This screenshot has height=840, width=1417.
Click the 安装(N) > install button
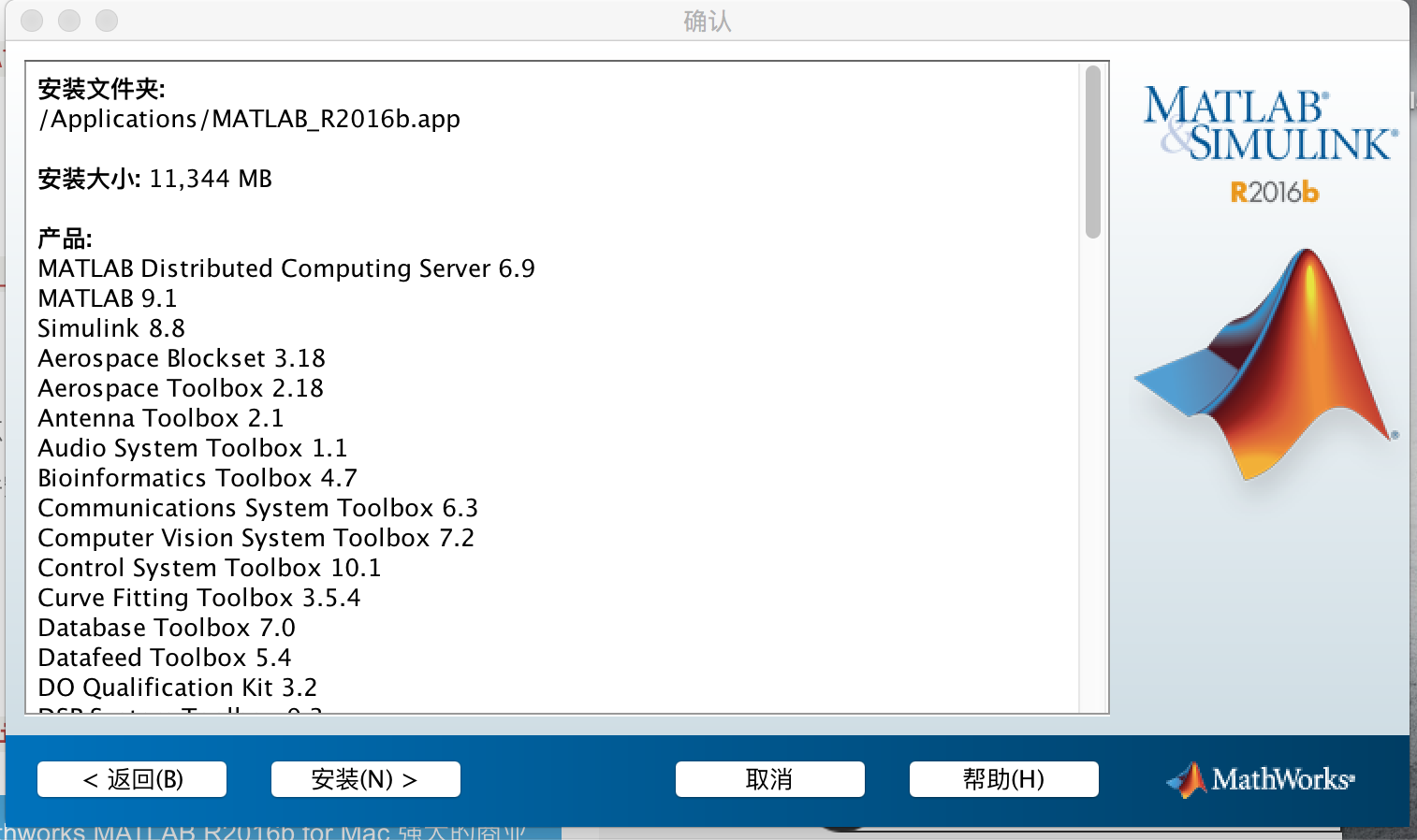(365, 779)
